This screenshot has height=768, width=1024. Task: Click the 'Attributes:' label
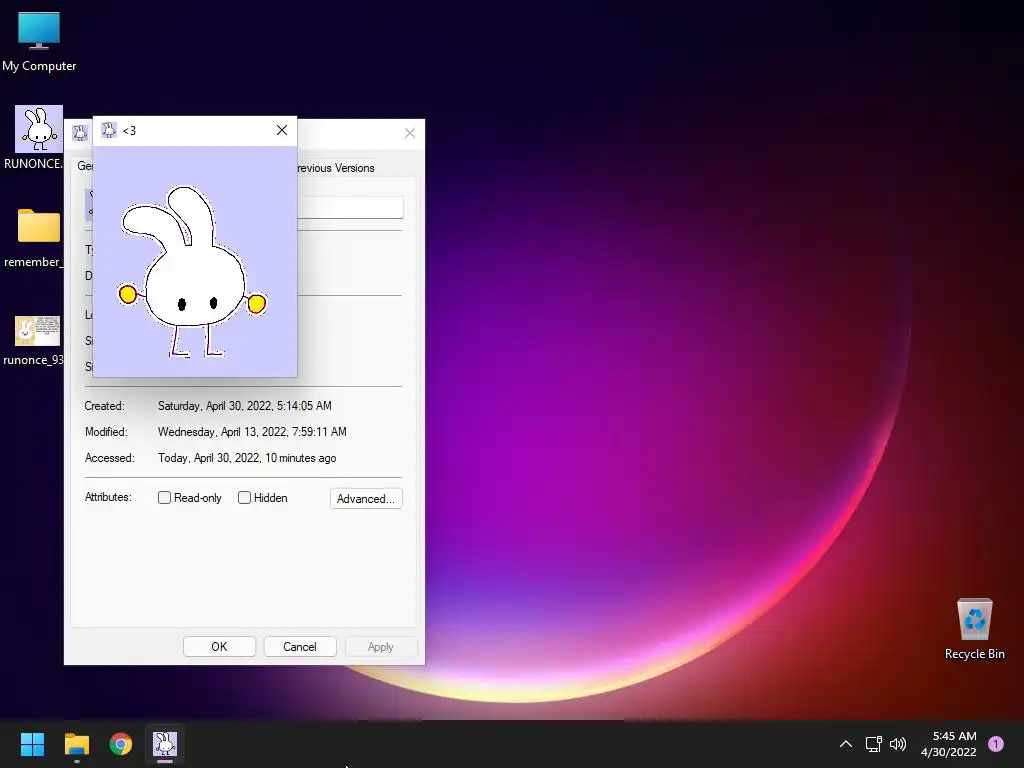(x=108, y=497)
